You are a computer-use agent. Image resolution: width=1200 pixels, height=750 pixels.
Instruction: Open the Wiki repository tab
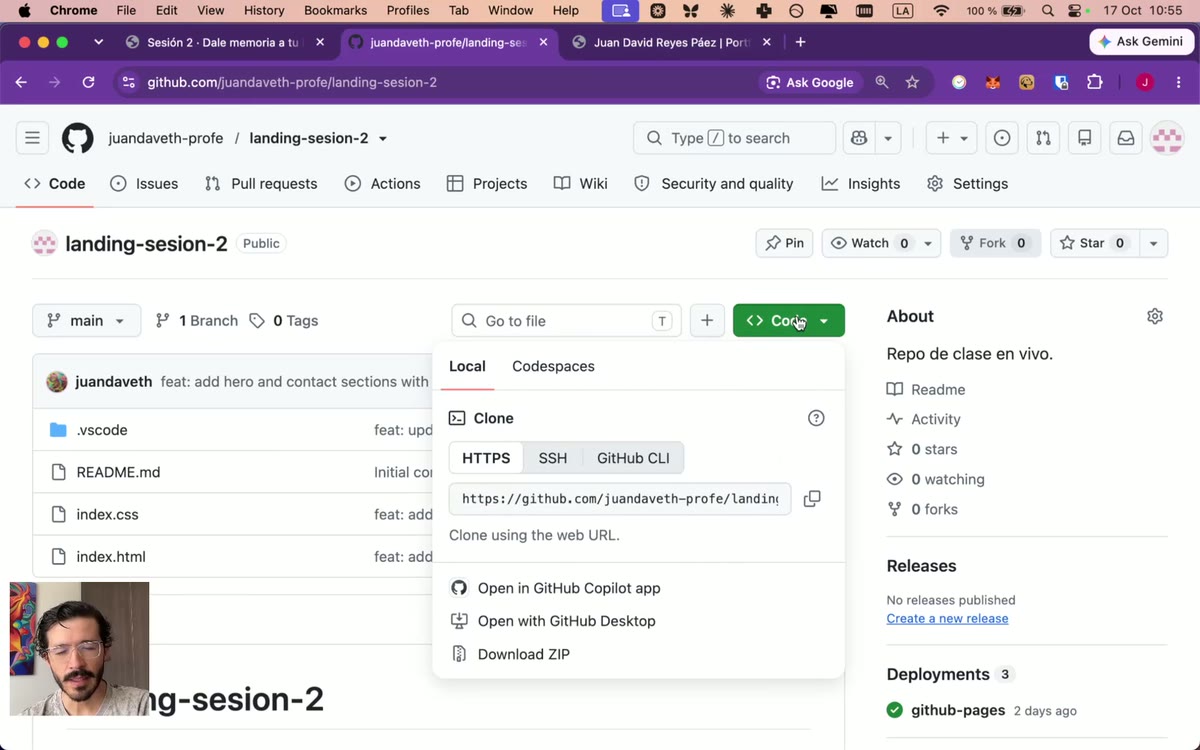pyautogui.click(x=581, y=184)
